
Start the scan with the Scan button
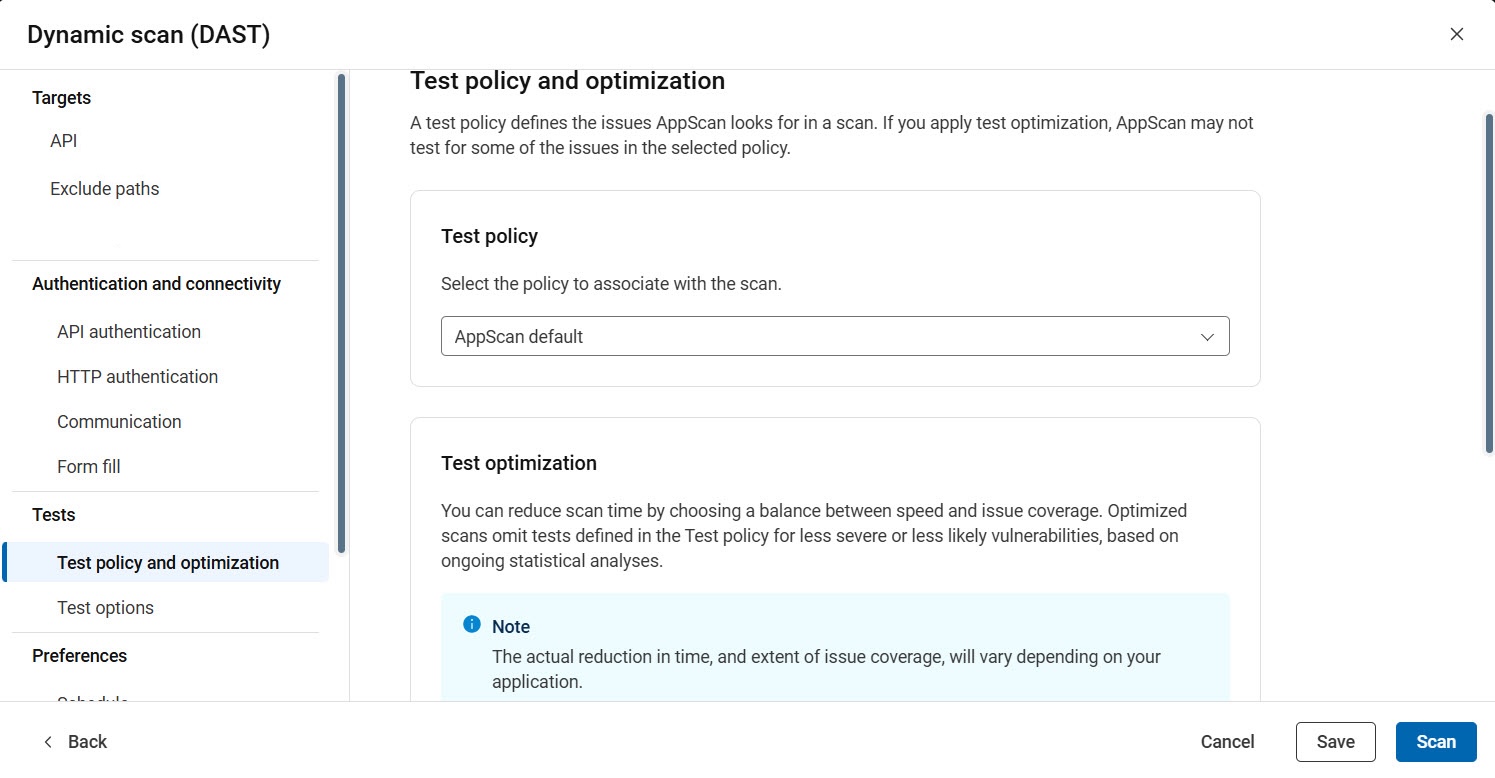coord(1436,741)
